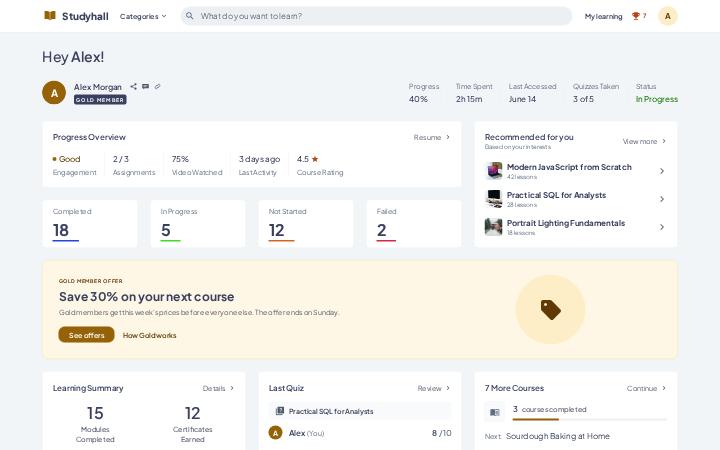Click the search magnifier icon
The height and width of the screenshot is (450, 720).
(x=189, y=16)
